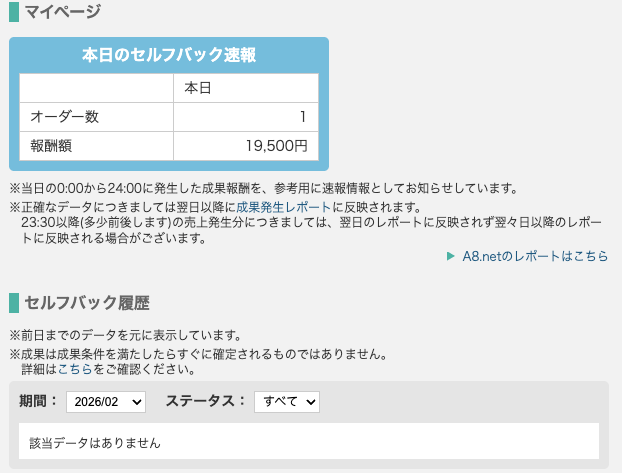
Task: Open the 期間 dropdown showing 2026/02
Action: (106, 401)
